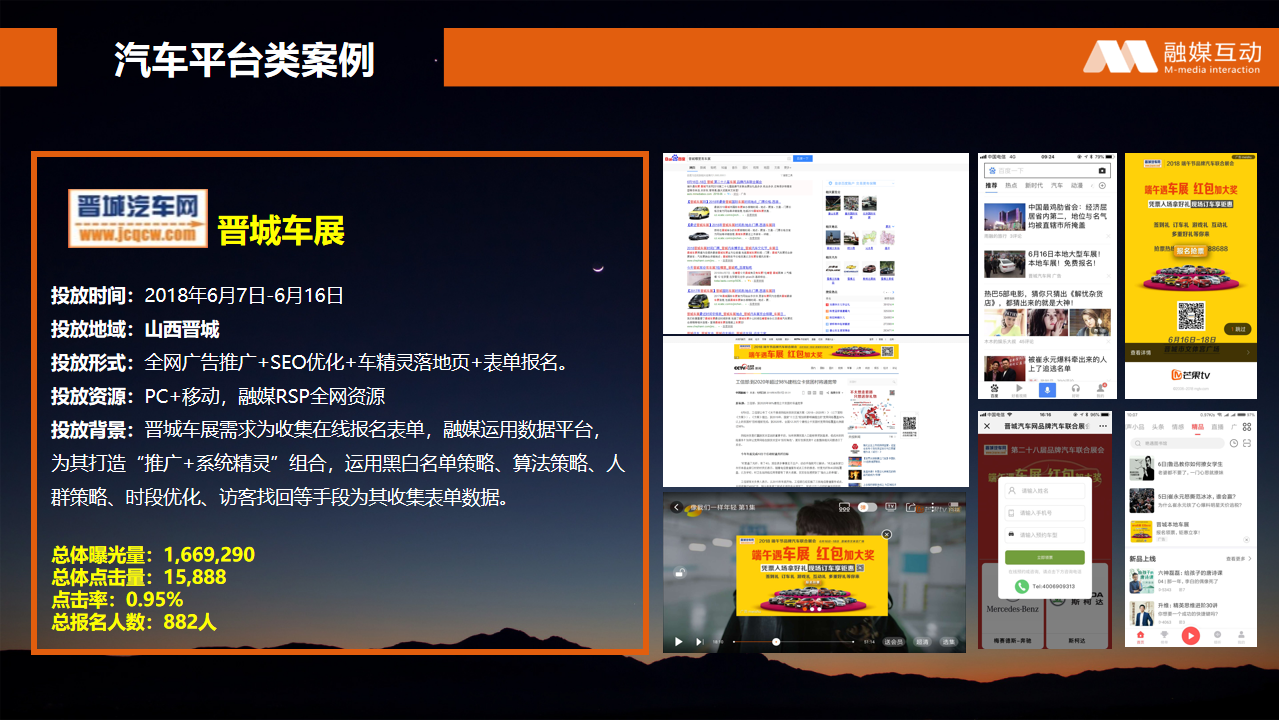Image resolution: width=1279 pixels, height=720 pixels.
Task: Tap the red play button in bottom nav
Action: [x=1190, y=635]
